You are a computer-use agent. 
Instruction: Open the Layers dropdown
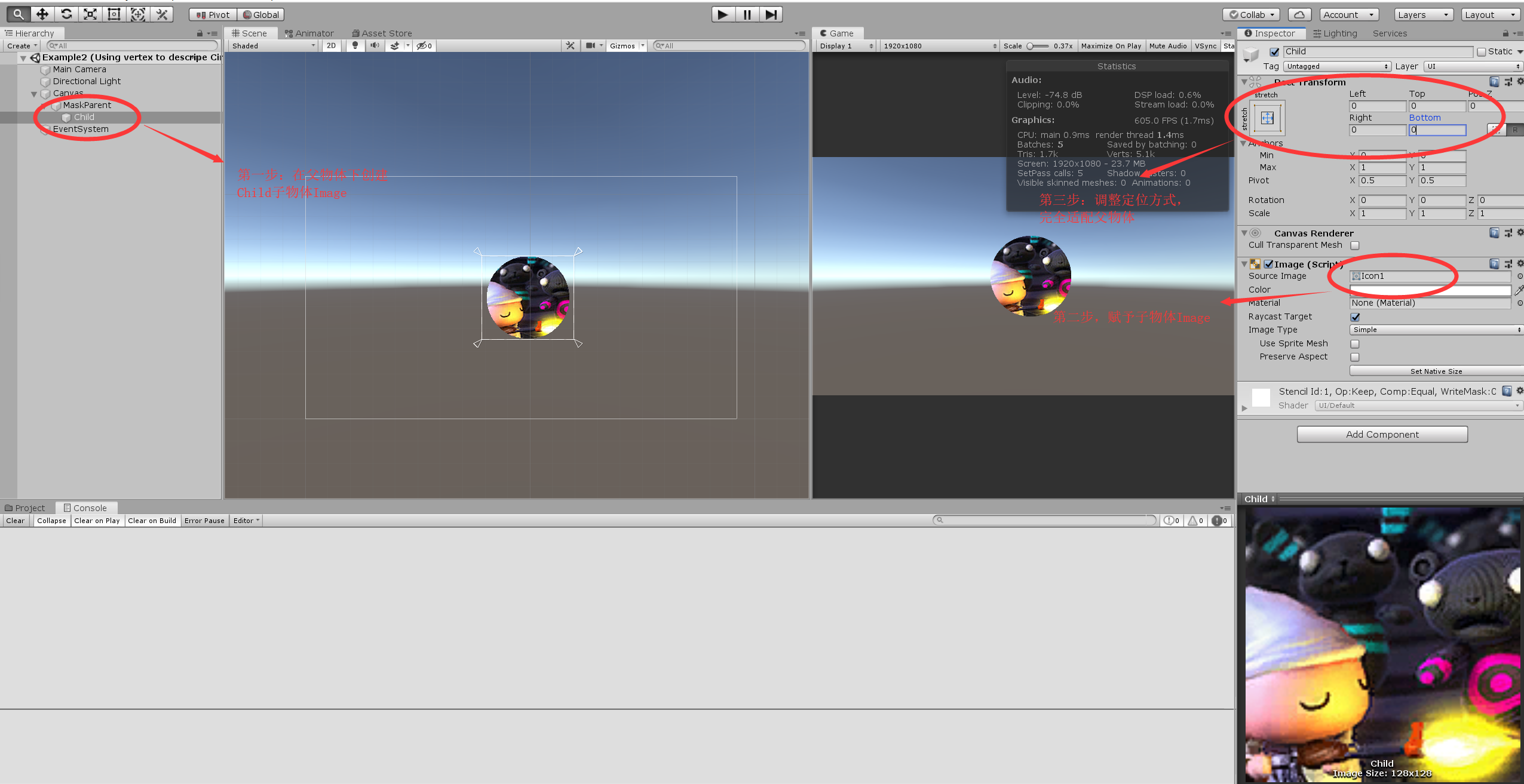coord(1422,14)
